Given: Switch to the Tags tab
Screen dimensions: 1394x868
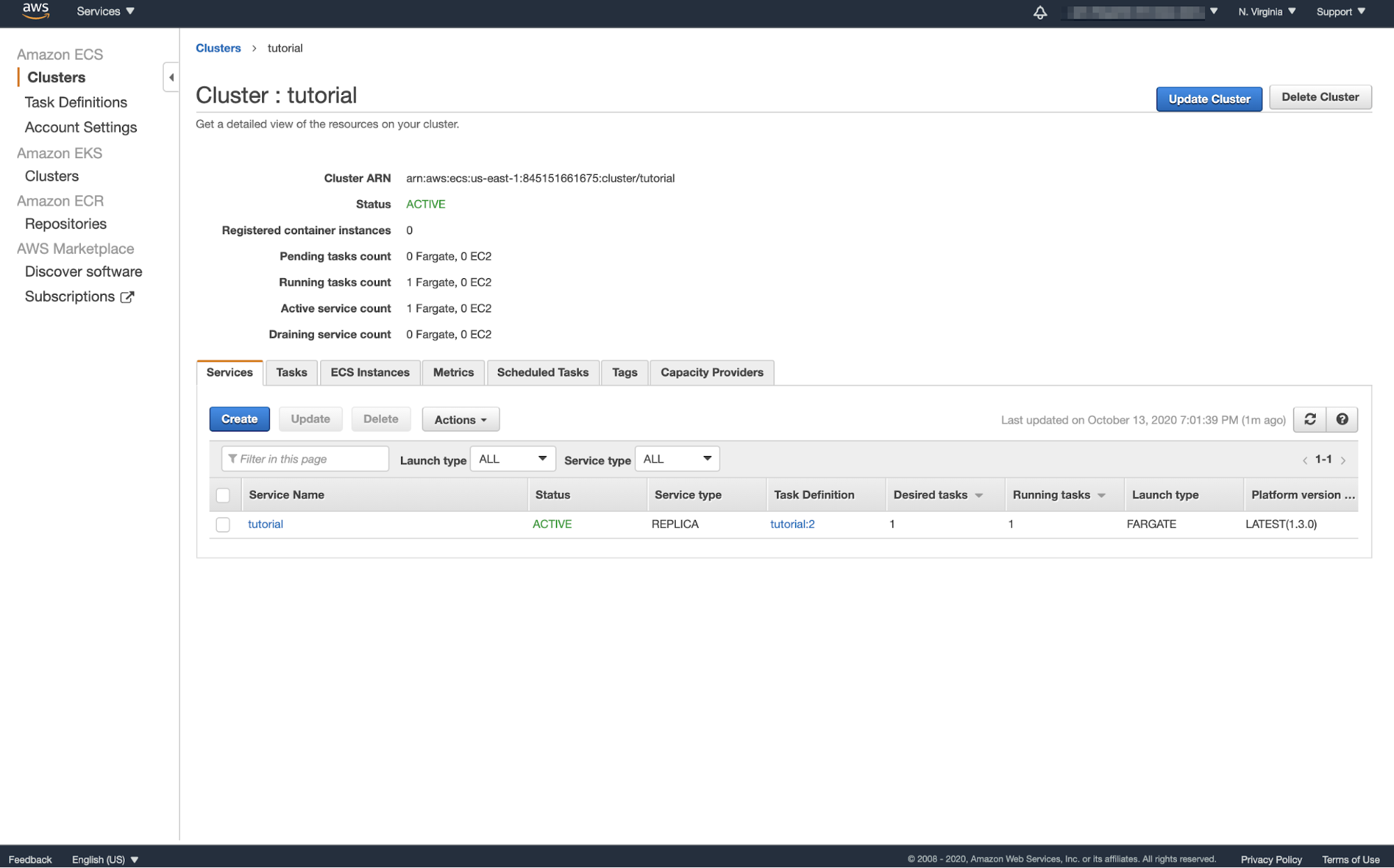Looking at the screenshot, I should (624, 372).
